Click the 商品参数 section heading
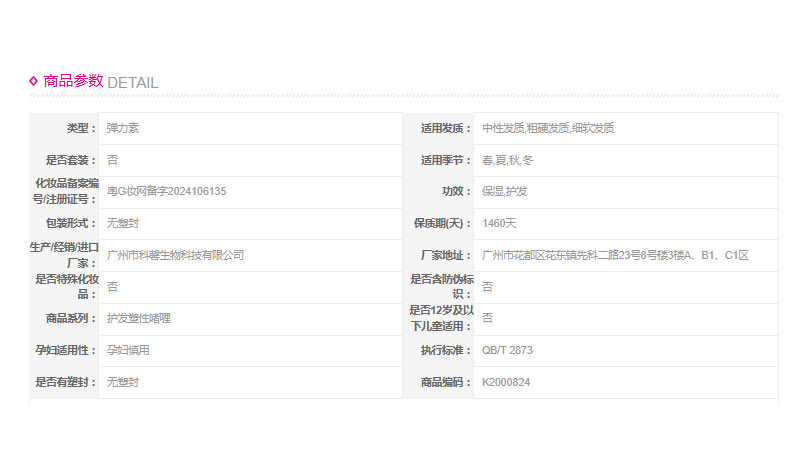Screen dimensions: 806x474 (73, 81)
